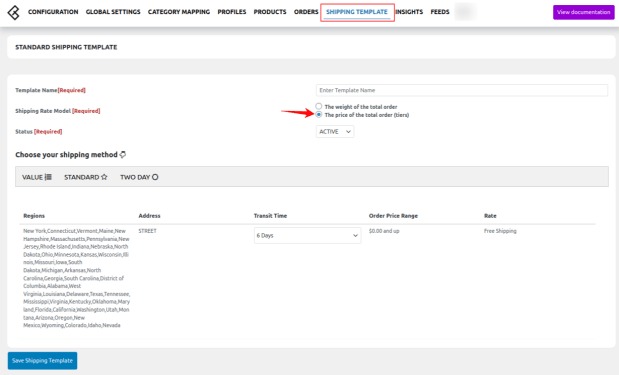Open the Insights tab

coord(409,12)
